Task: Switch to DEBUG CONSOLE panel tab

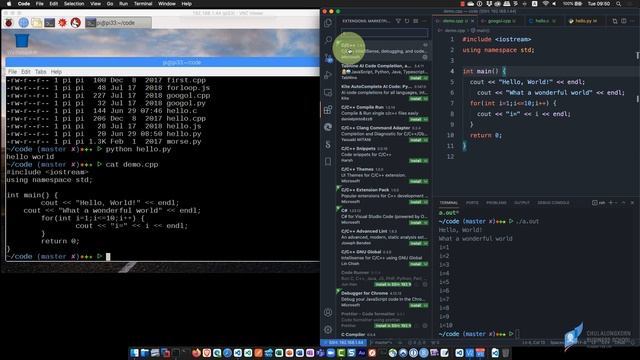Action: [553, 202]
